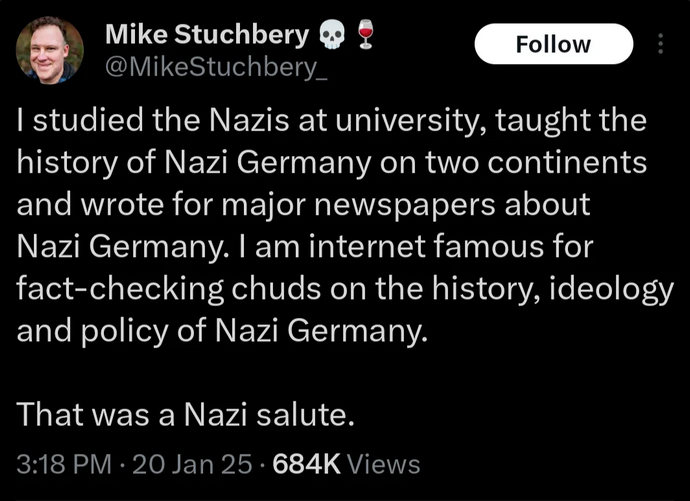Screen dimensions: 690x501
Task: Click the skull emoji beside the name
Action: [x=329, y=36]
